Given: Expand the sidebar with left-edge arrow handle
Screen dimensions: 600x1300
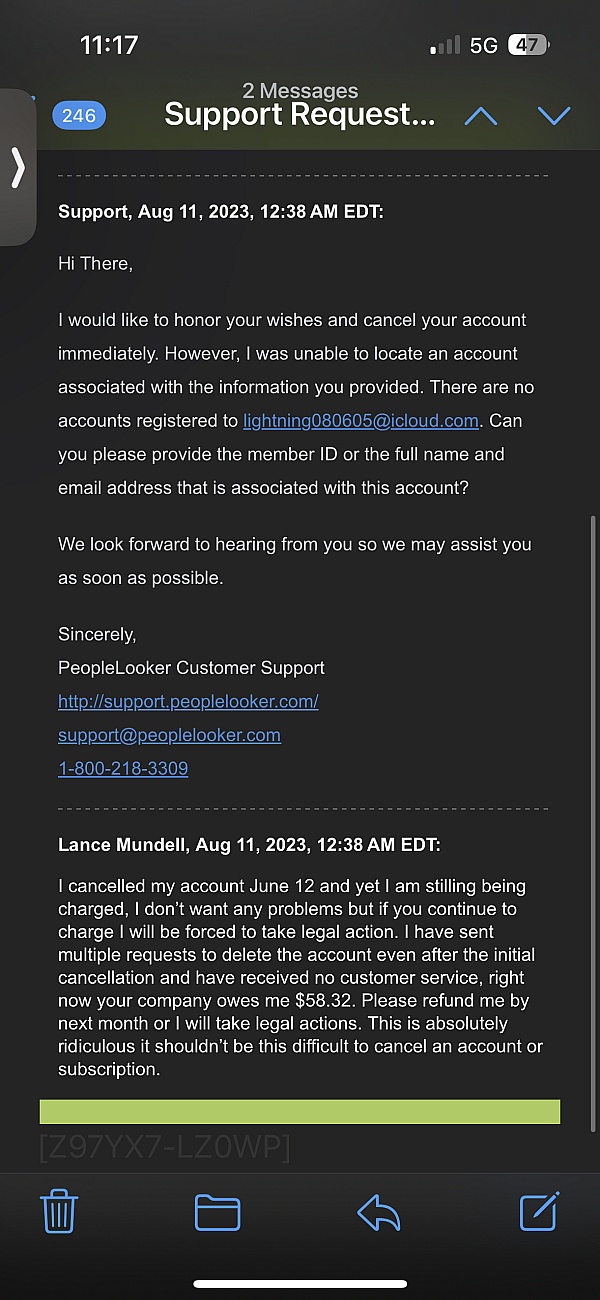Looking at the screenshot, I should (18, 168).
